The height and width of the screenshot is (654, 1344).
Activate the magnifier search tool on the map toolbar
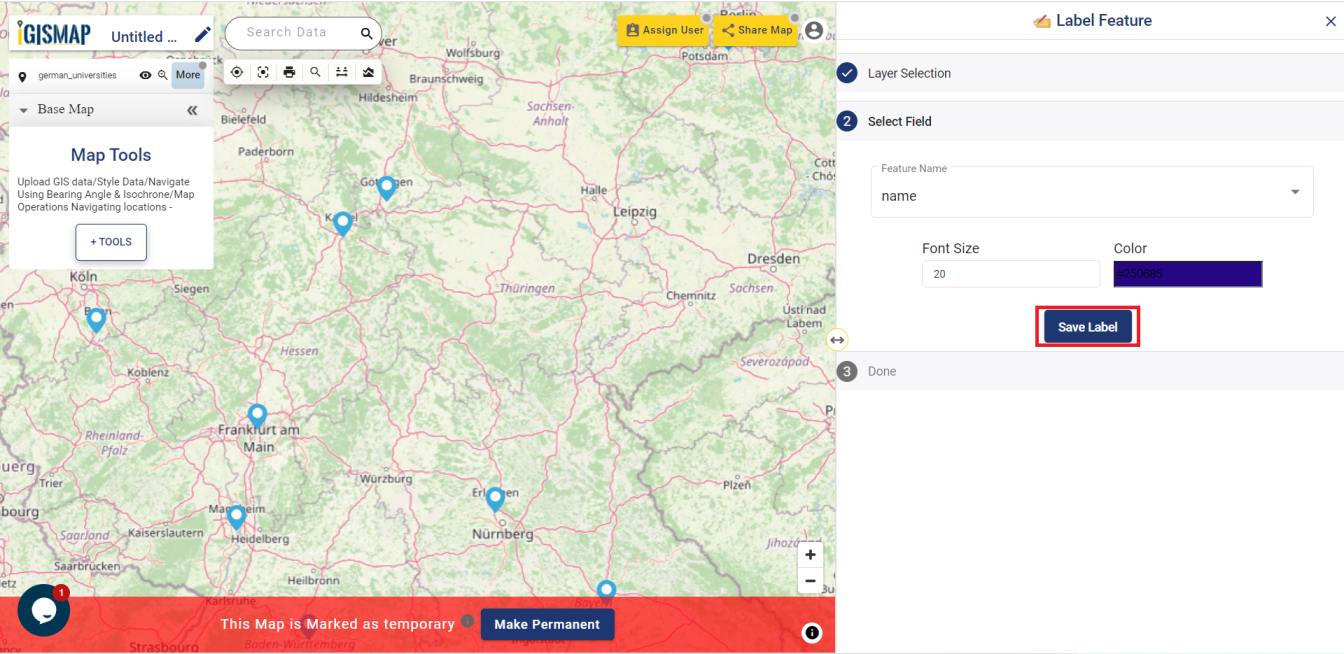[x=315, y=72]
